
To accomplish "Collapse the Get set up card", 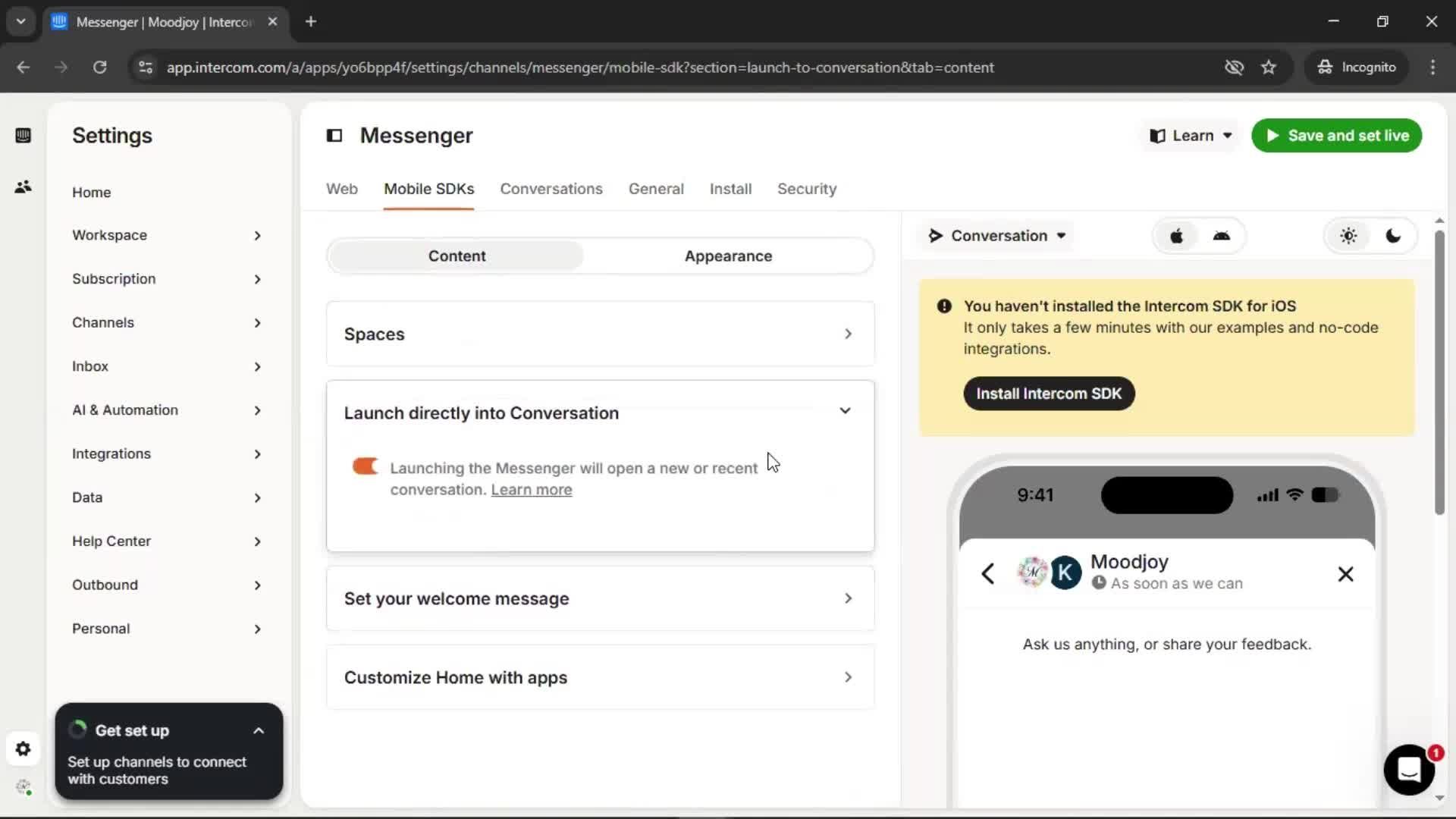I will pyautogui.click(x=258, y=731).
